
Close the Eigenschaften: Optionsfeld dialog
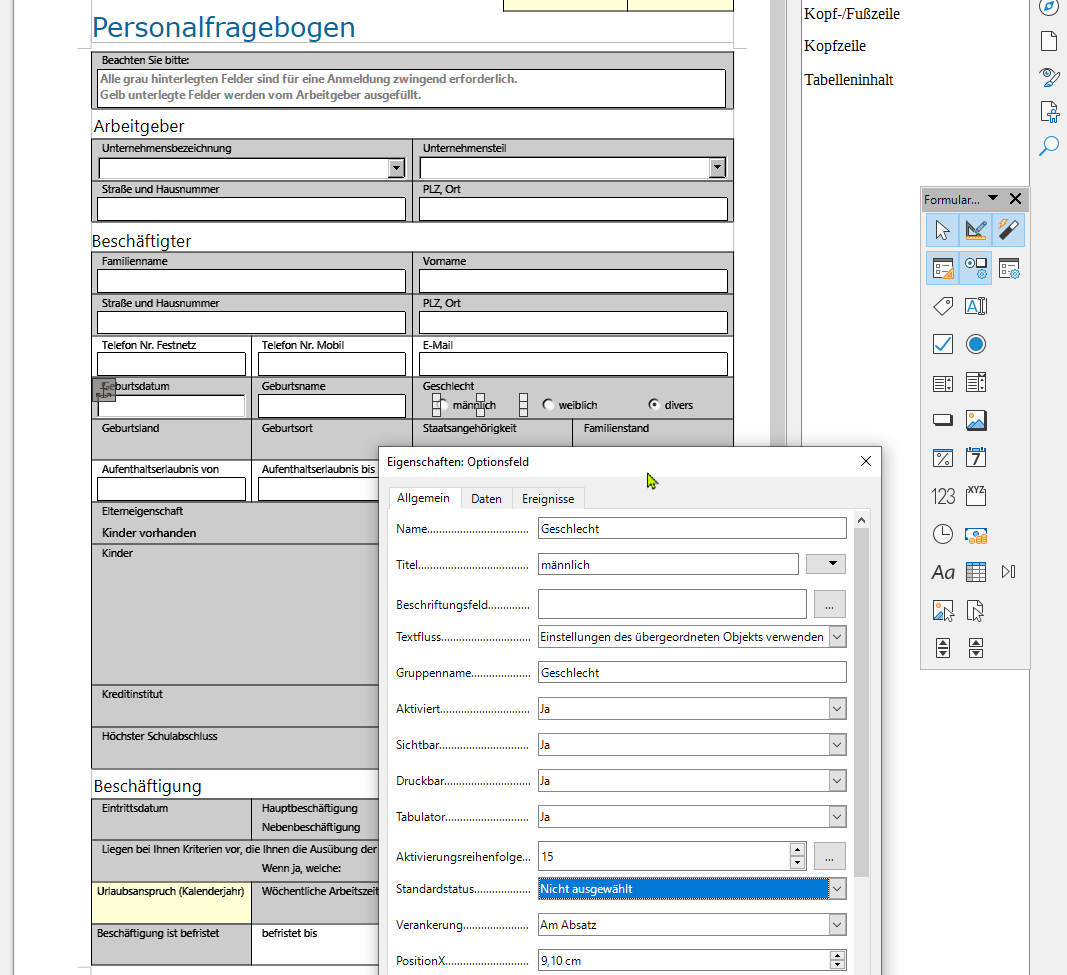866,461
